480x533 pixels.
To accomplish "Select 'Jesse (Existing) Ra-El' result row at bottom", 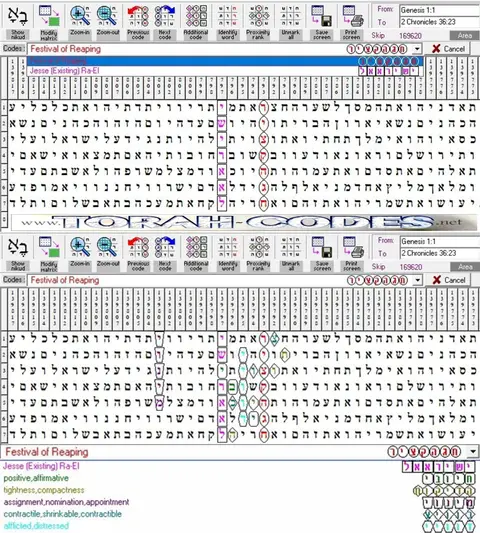I will click(240, 466).
